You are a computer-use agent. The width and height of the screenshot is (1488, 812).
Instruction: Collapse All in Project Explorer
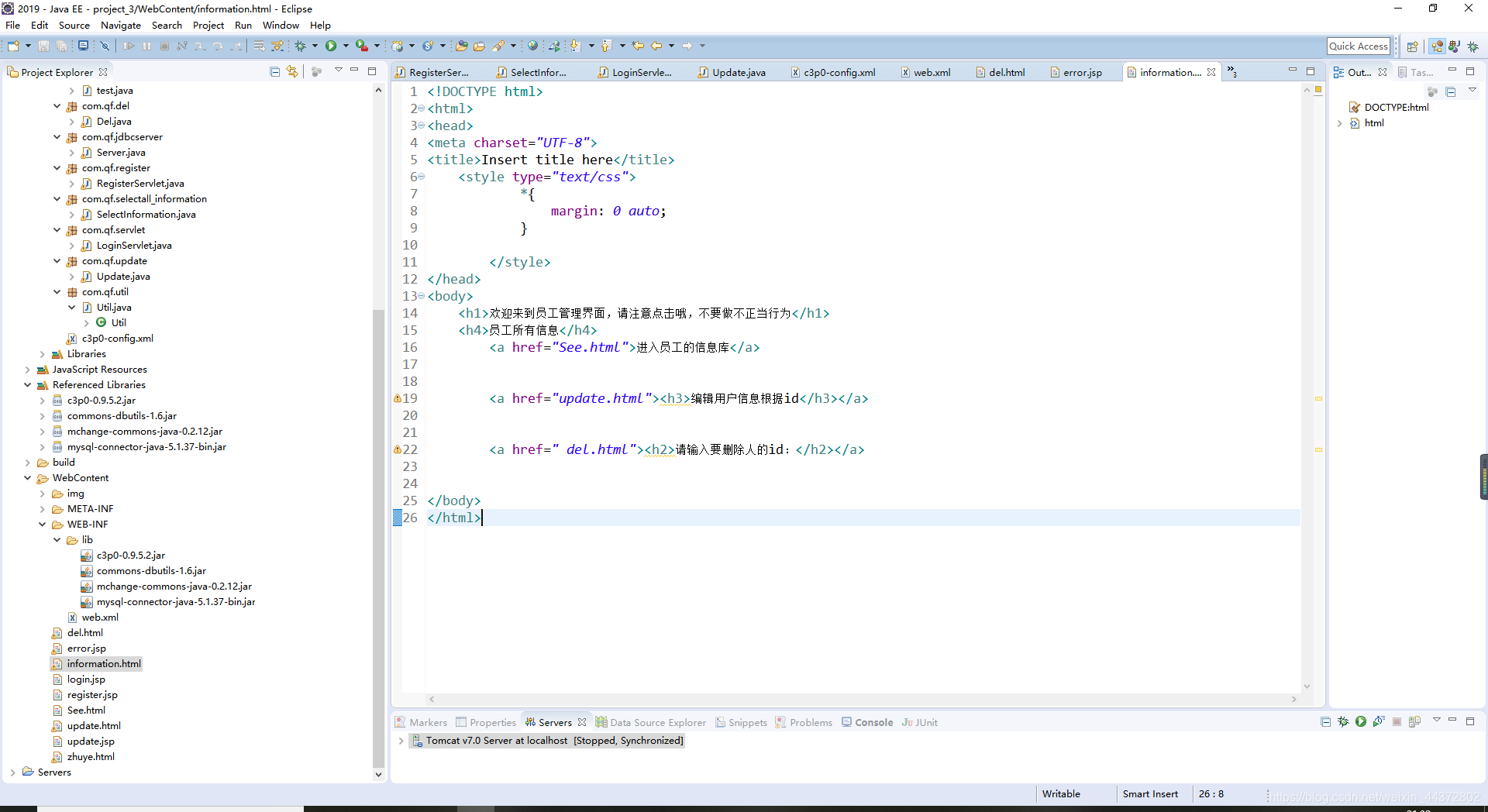(x=274, y=71)
